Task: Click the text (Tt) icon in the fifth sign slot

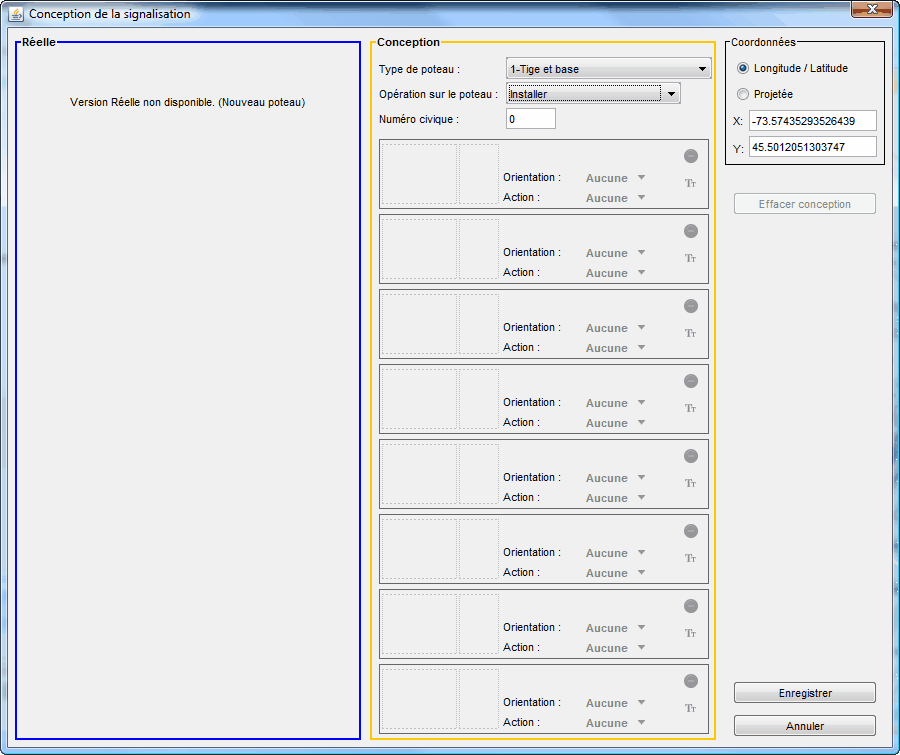Action: coord(690,483)
